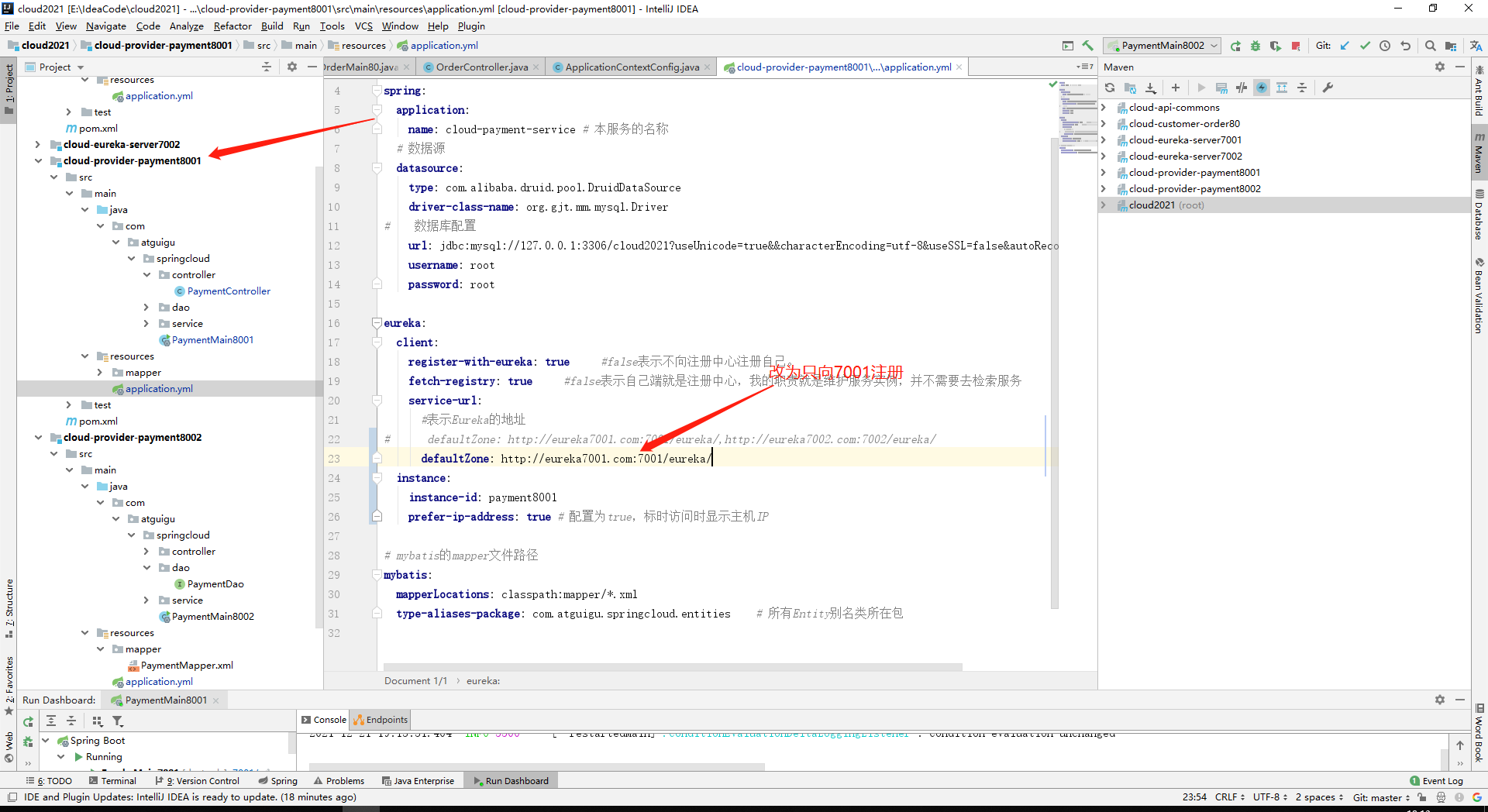1488x812 pixels.
Task: Switch to ApplicationContextConfig.java tab
Action: click(x=632, y=67)
